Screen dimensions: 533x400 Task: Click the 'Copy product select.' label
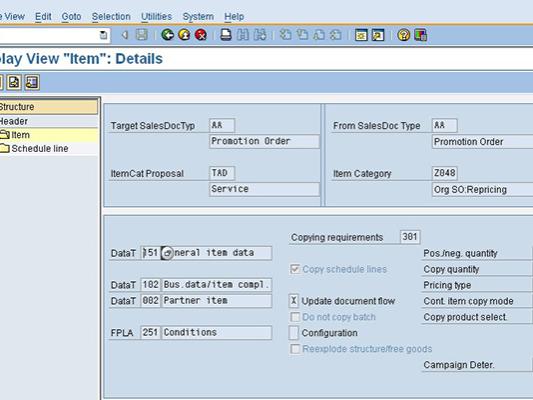click(465, 317)
